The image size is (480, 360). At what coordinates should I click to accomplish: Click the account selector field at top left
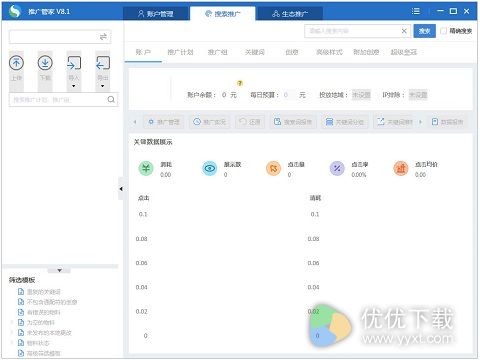(x=60, y=37)
